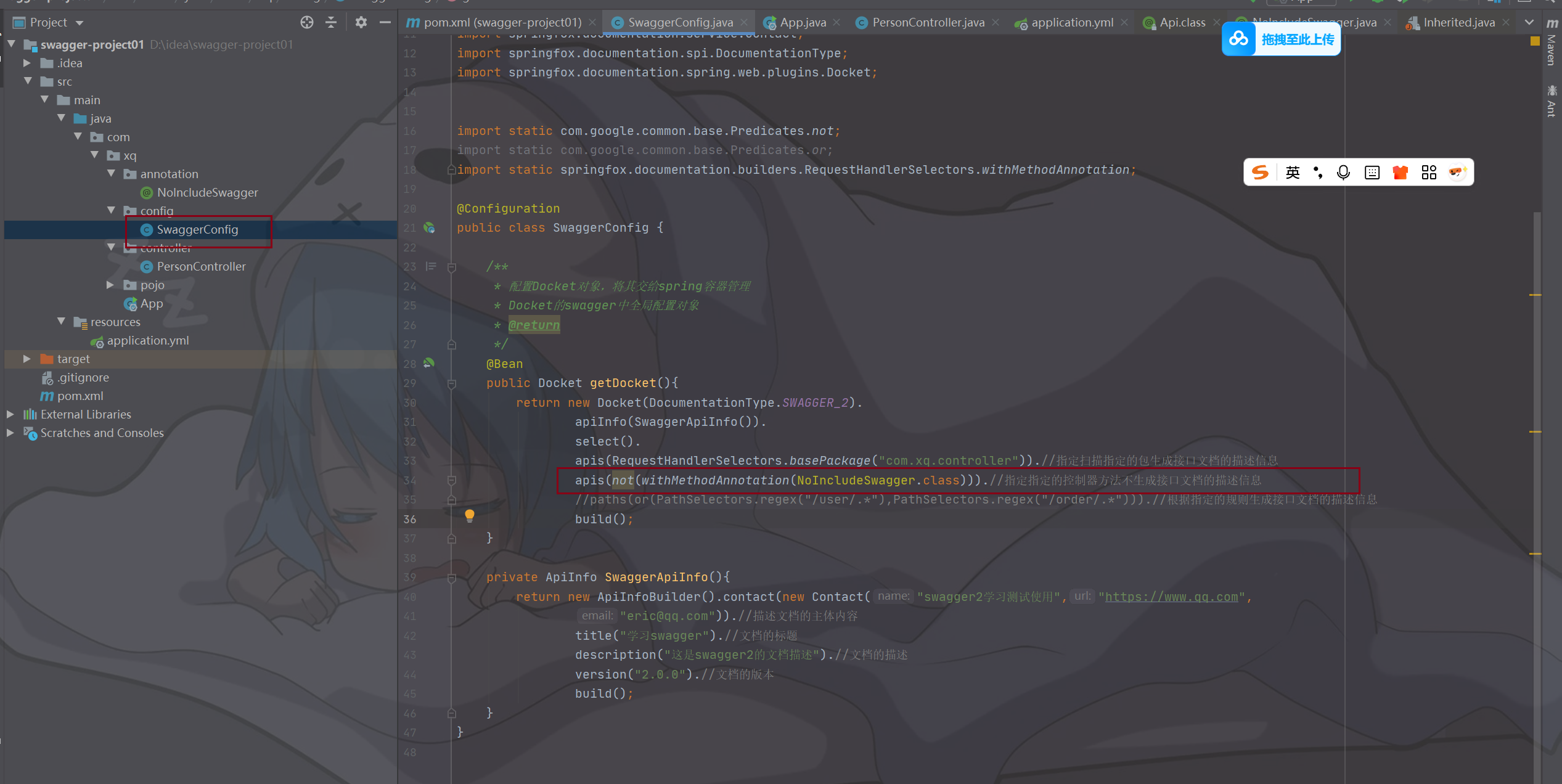Click the Sogou soft keyboard icon

1372,173
